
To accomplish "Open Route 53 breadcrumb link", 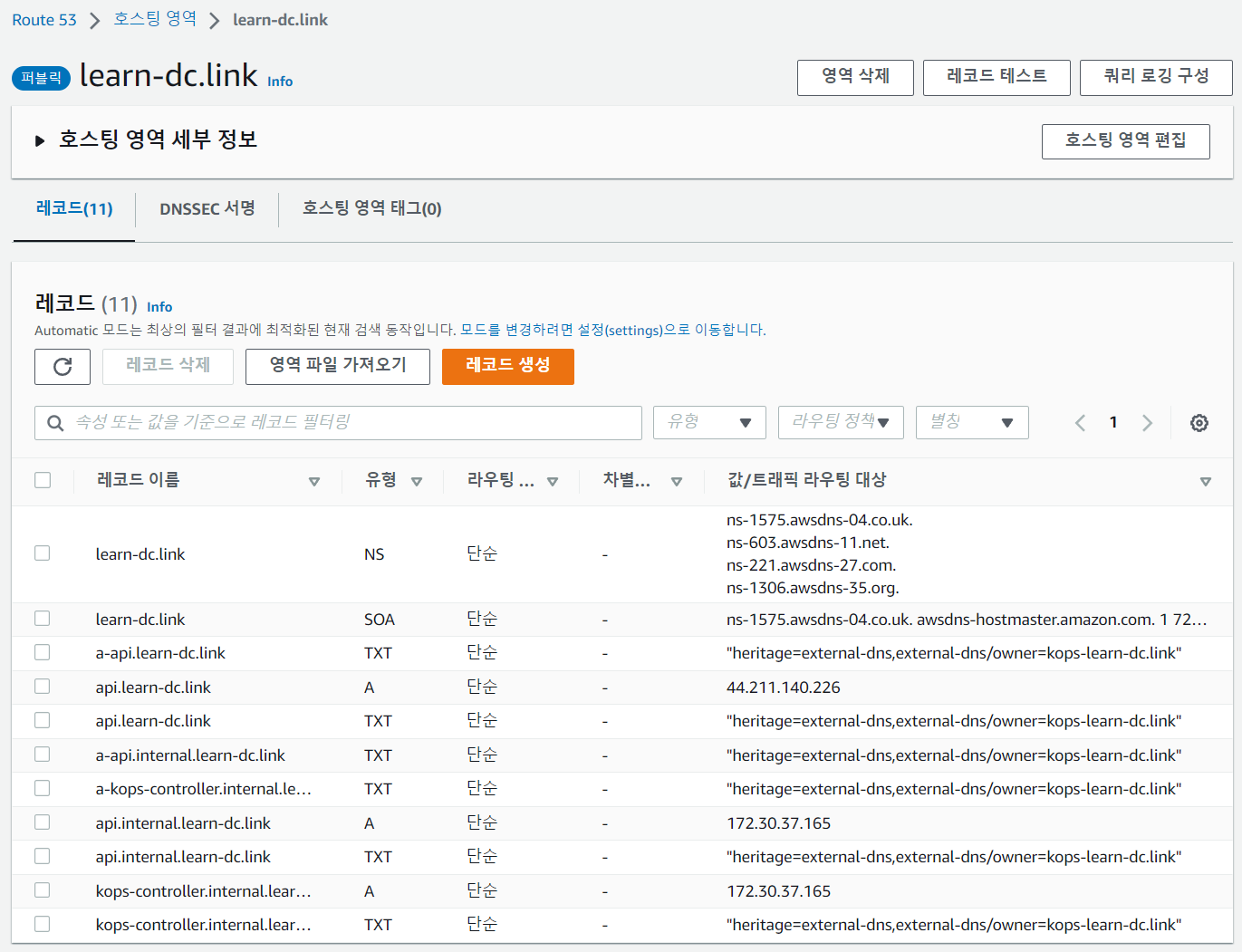I will [44, 20].
